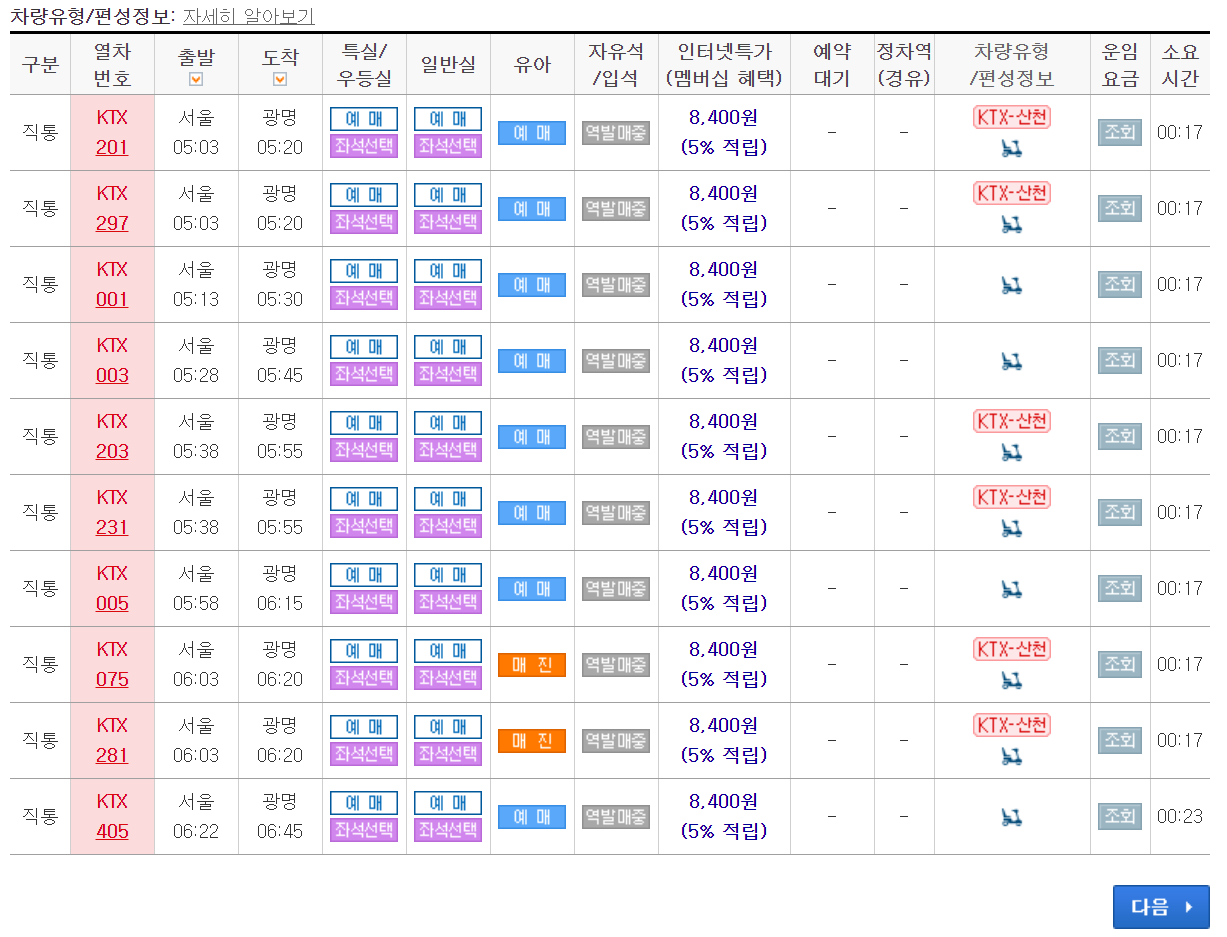Click the wheelchair icon in KTX 005 row
The width and height of the screenshot is (1227, 937).
pos(1012,589)
